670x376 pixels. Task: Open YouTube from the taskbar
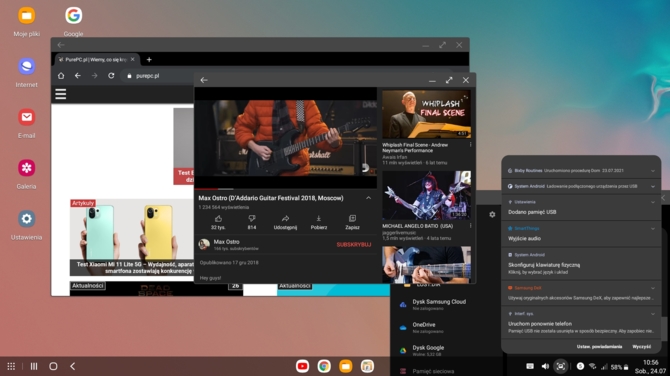pos(303,366)
